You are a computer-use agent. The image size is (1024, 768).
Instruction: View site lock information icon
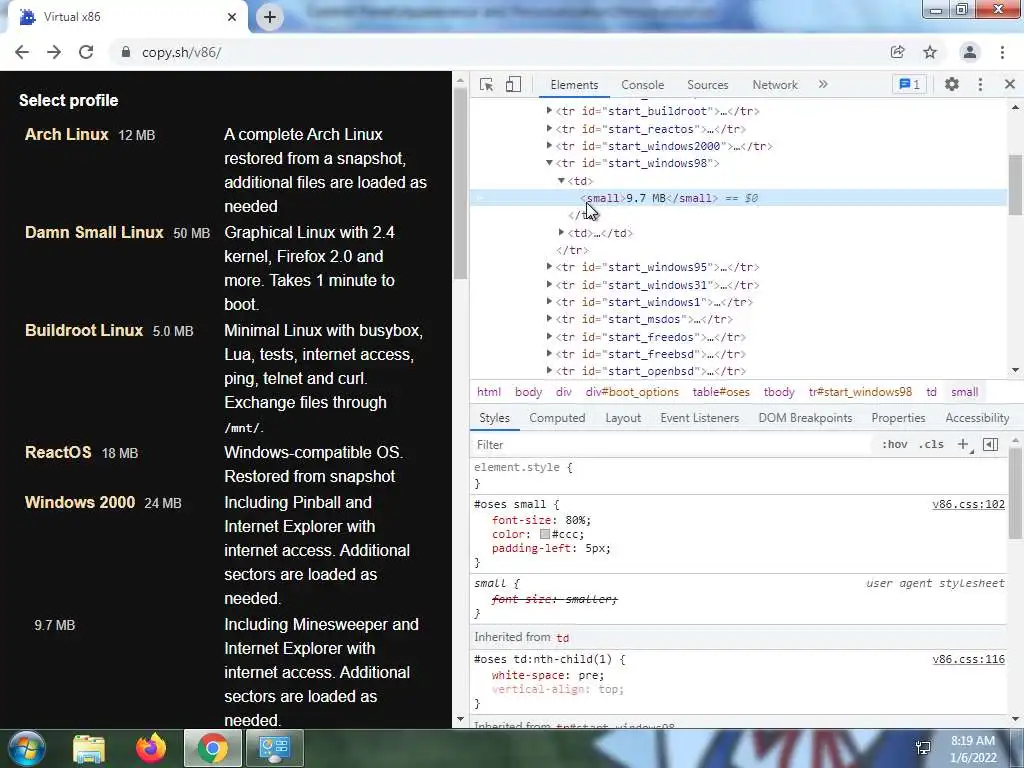pos(126,52)
